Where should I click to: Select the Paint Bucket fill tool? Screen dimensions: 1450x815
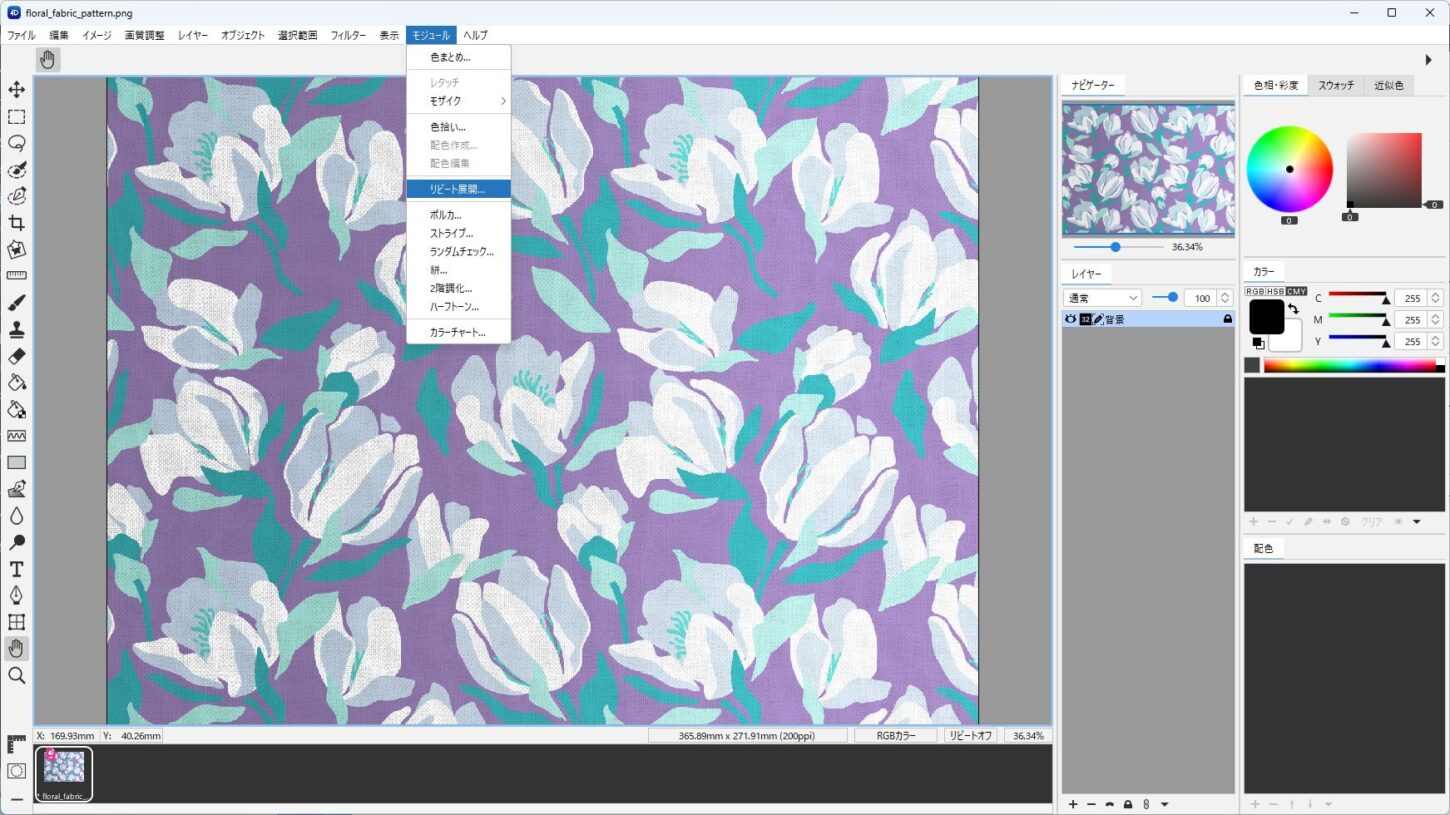17,382
